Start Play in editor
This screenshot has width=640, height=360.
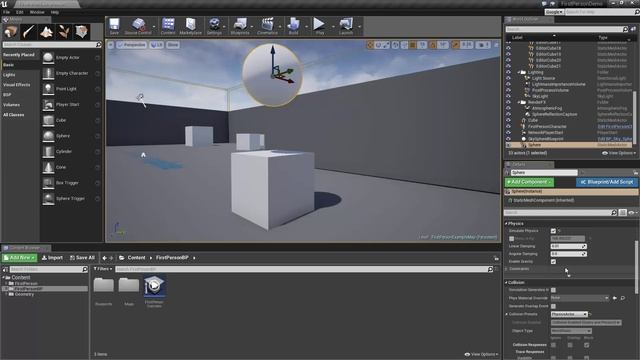[x=320, y=26]
